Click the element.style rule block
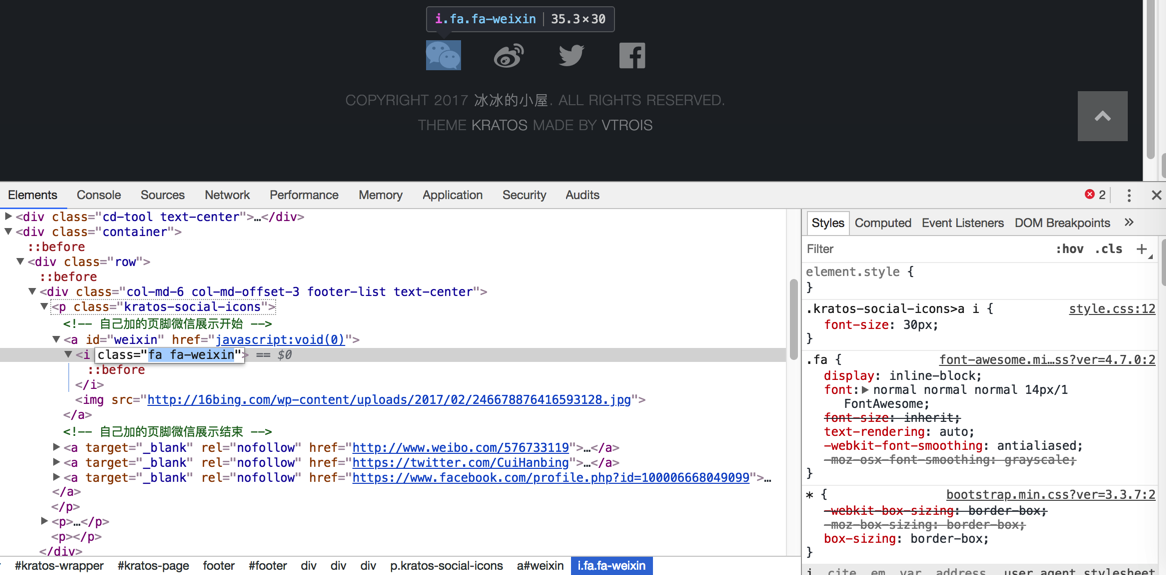Screen dimensions: 1166x575 click(x=981, y=280)
